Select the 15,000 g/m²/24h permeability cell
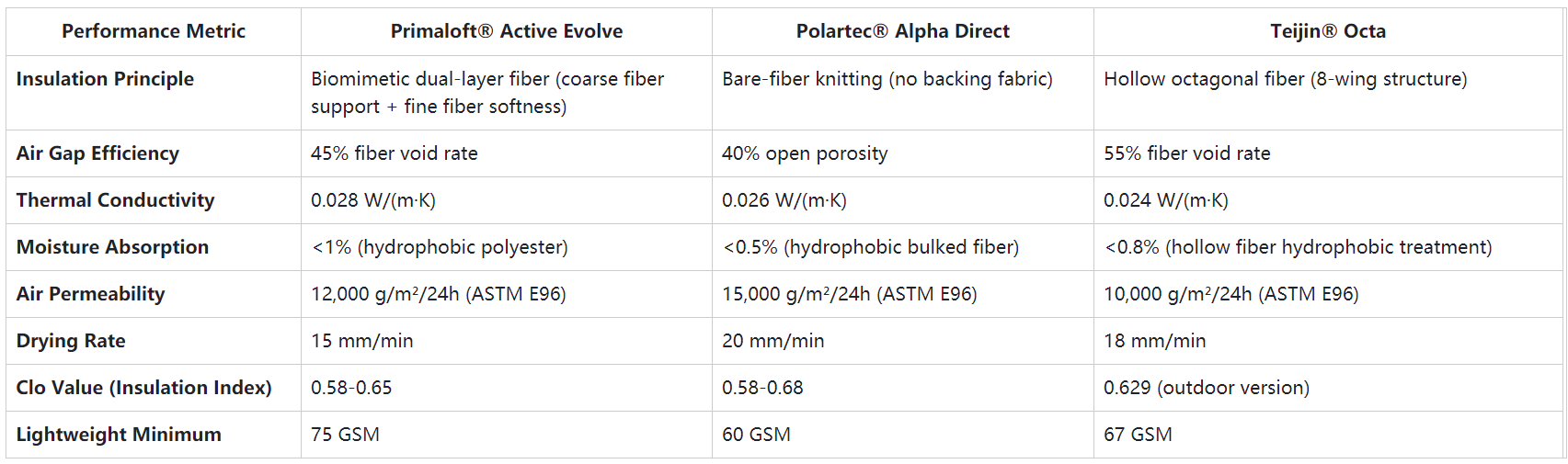The image size is (1568, 464). pos(849,294)
